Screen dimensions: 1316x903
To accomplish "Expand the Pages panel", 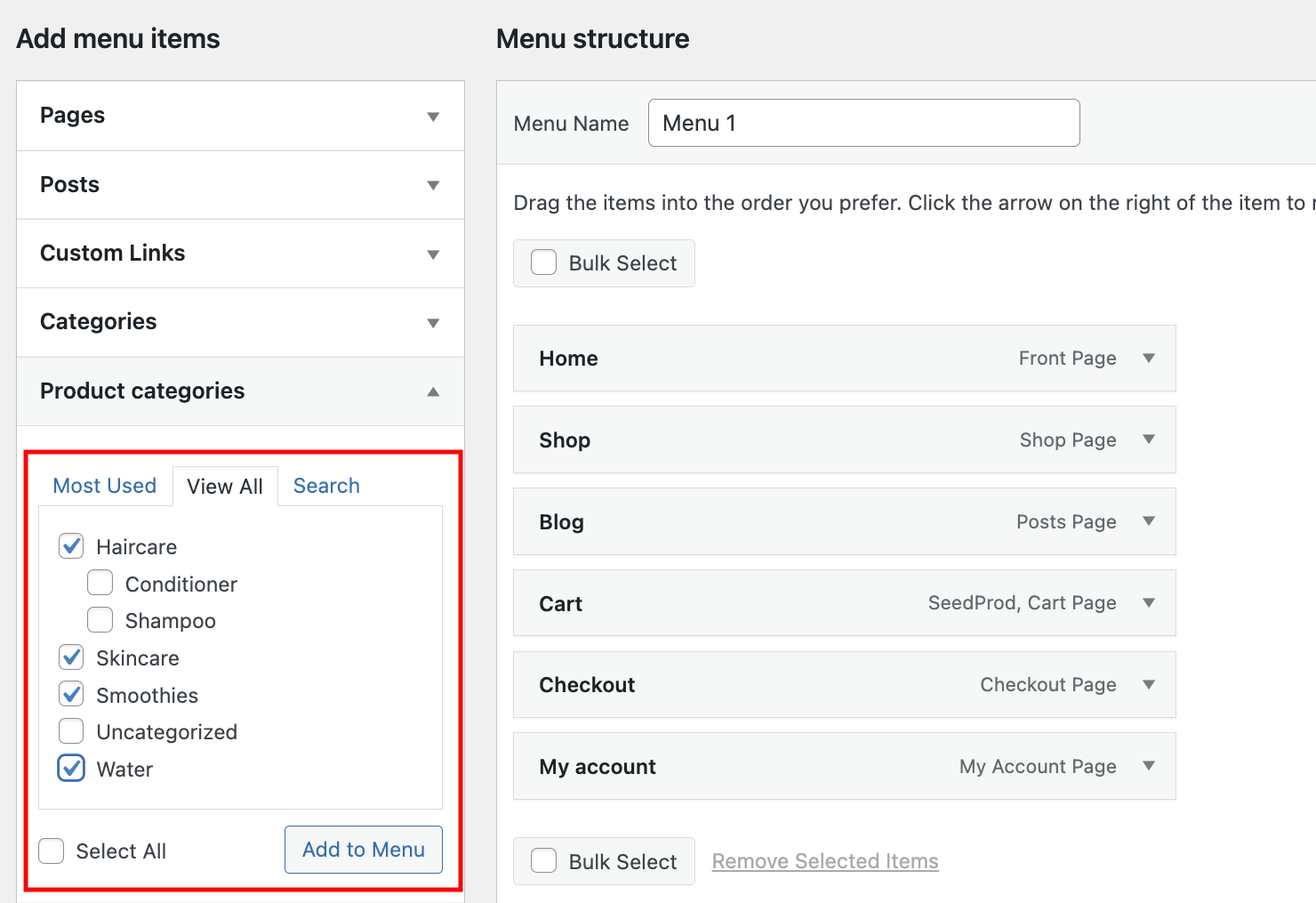I will (x=433, y=116).
